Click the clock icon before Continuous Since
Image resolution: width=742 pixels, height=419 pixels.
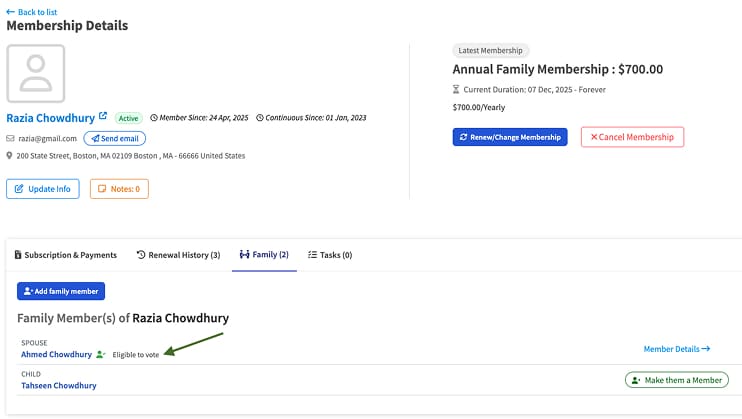point(260,118)
